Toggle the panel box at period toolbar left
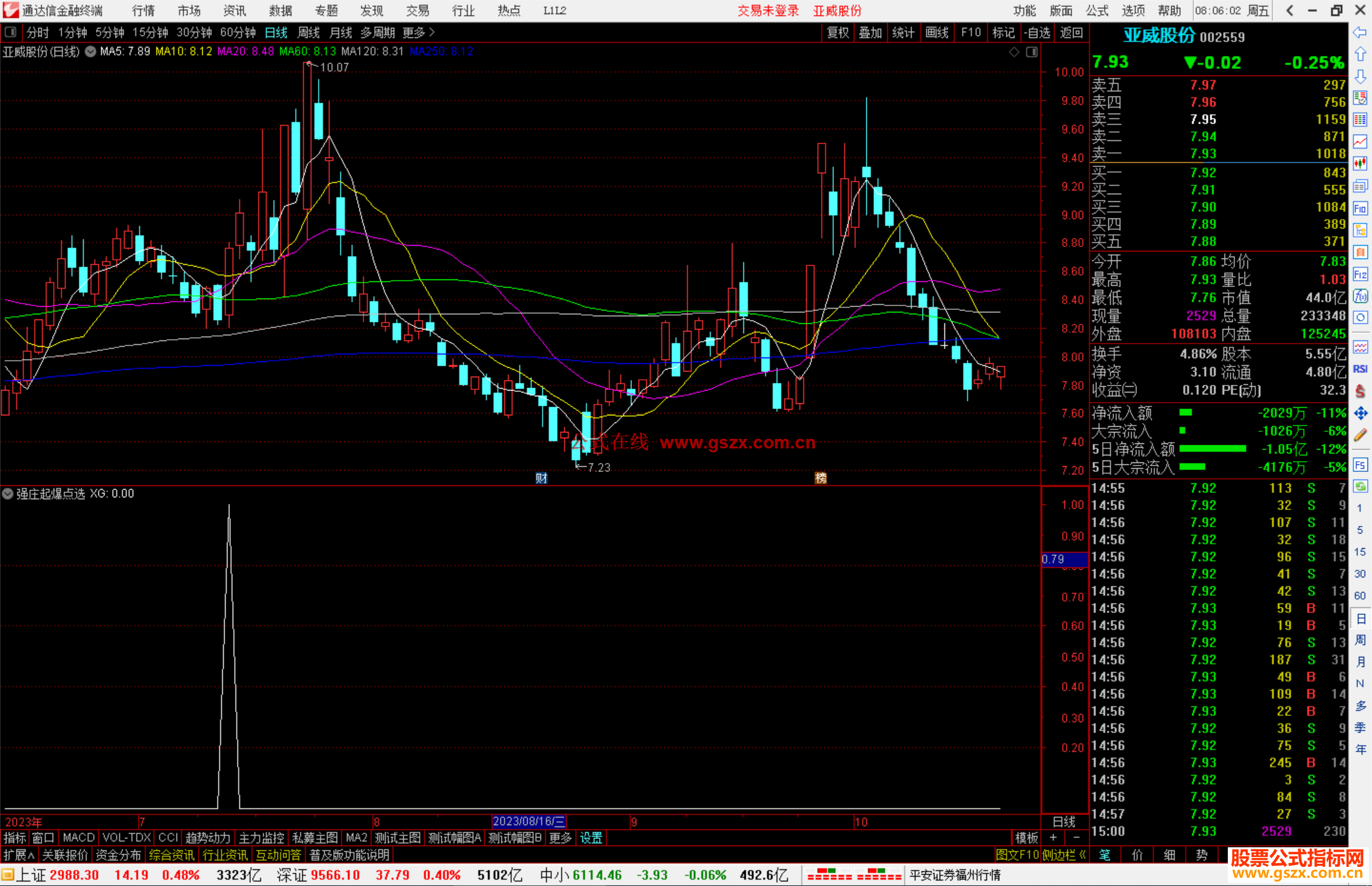The image size is (1372, 886). (11, 32)
